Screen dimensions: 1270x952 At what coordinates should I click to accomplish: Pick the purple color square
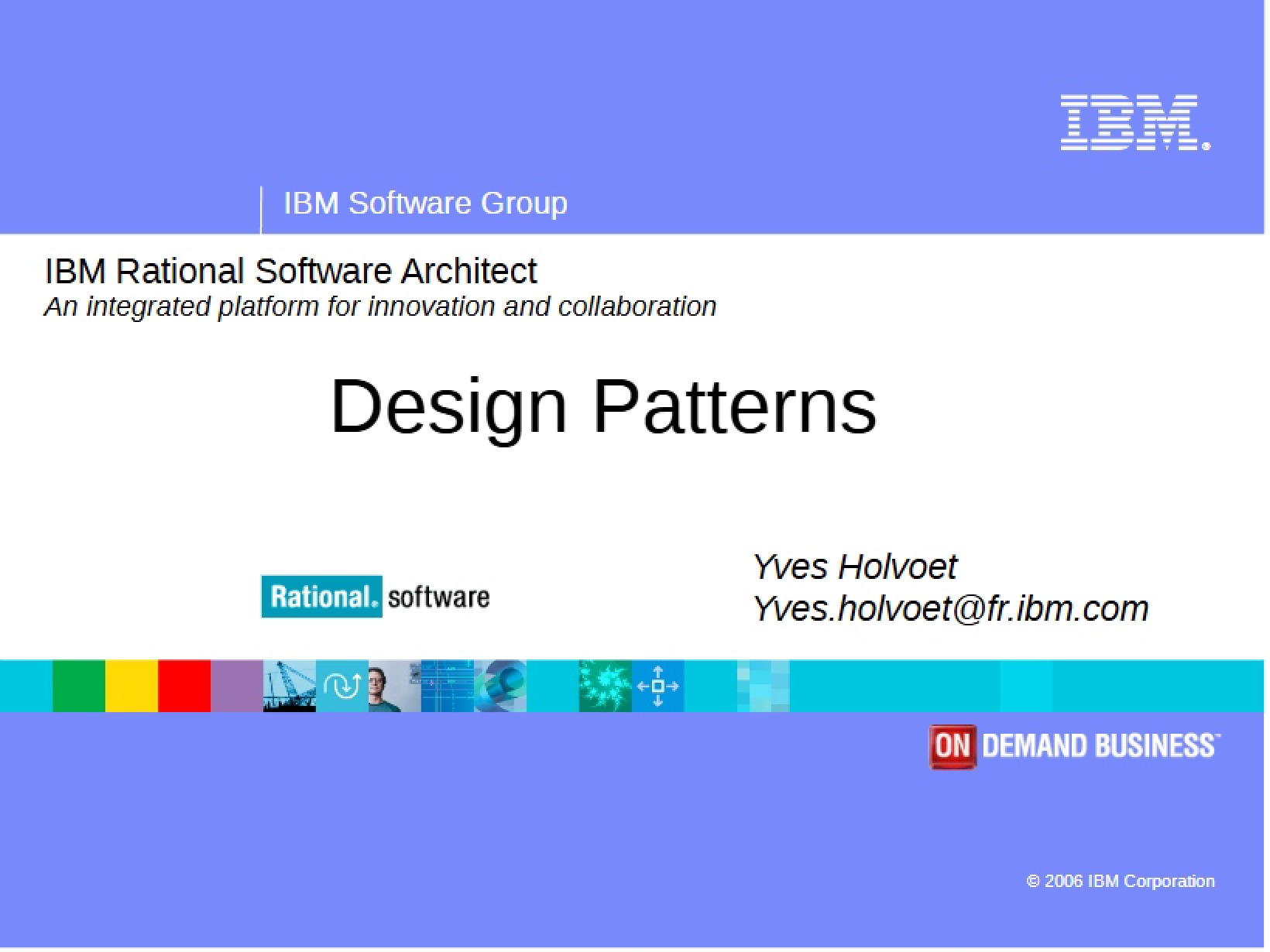[237, 686]
